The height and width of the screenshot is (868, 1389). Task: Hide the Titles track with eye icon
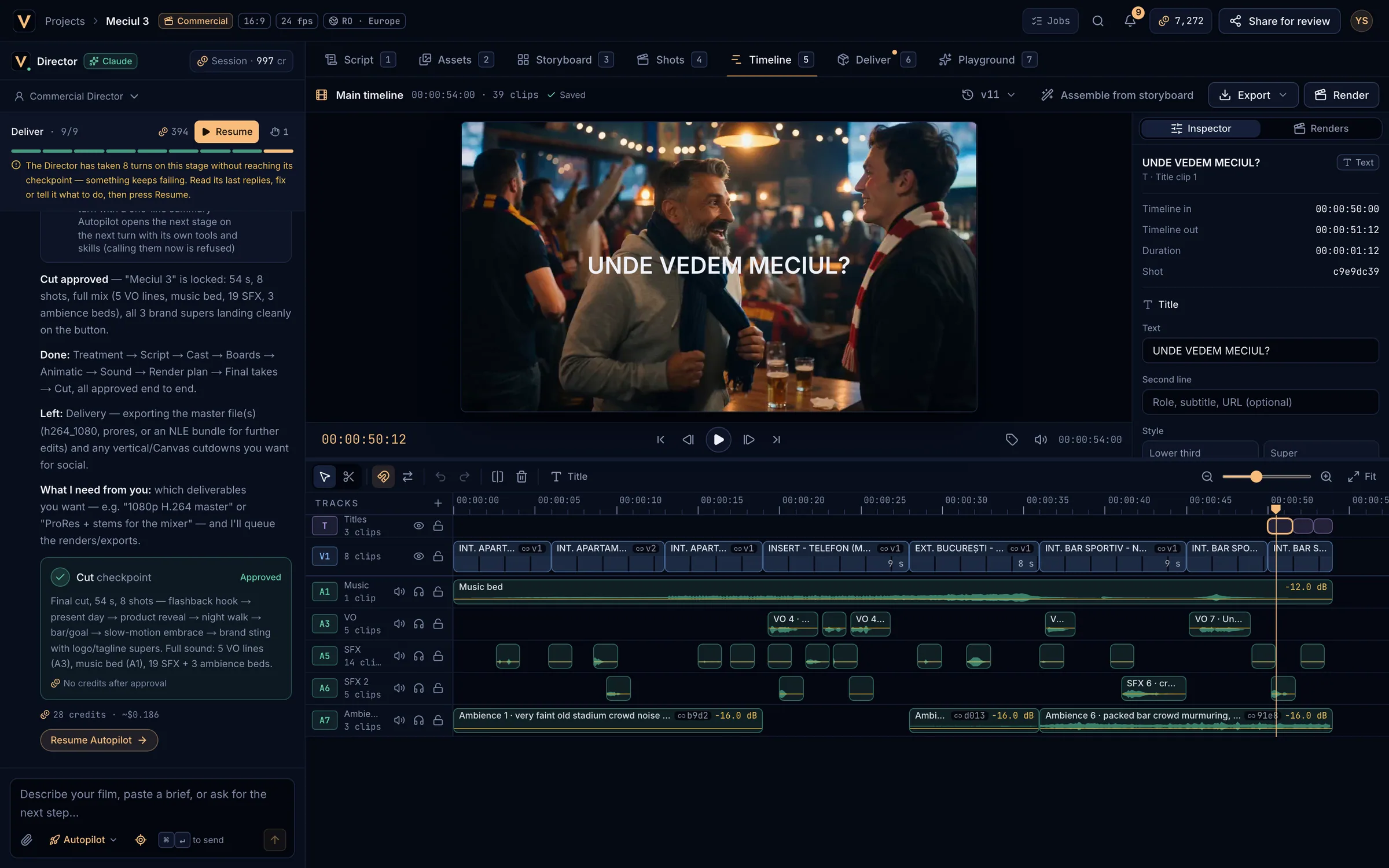pos(419,525)
